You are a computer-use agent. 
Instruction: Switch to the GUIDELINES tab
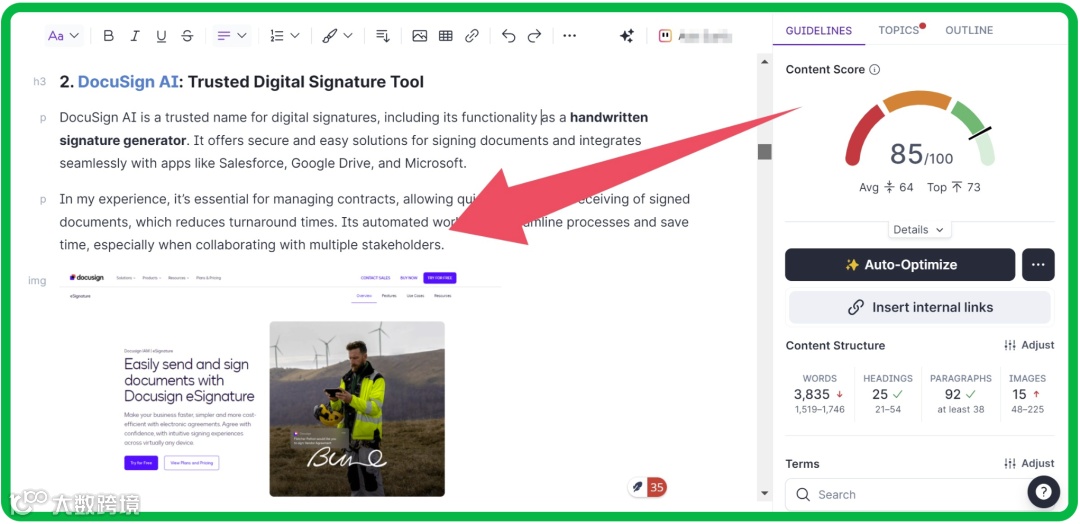pos(819,30)
